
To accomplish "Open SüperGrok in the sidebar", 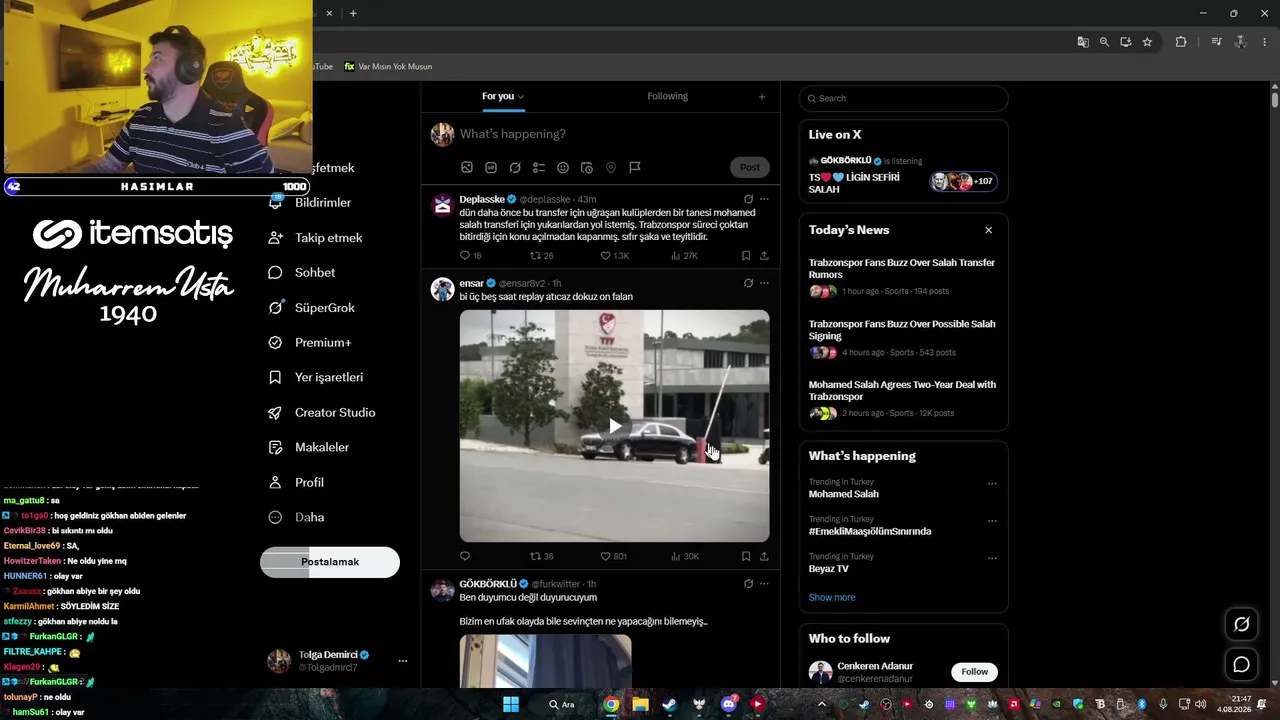I will (312, 308).
